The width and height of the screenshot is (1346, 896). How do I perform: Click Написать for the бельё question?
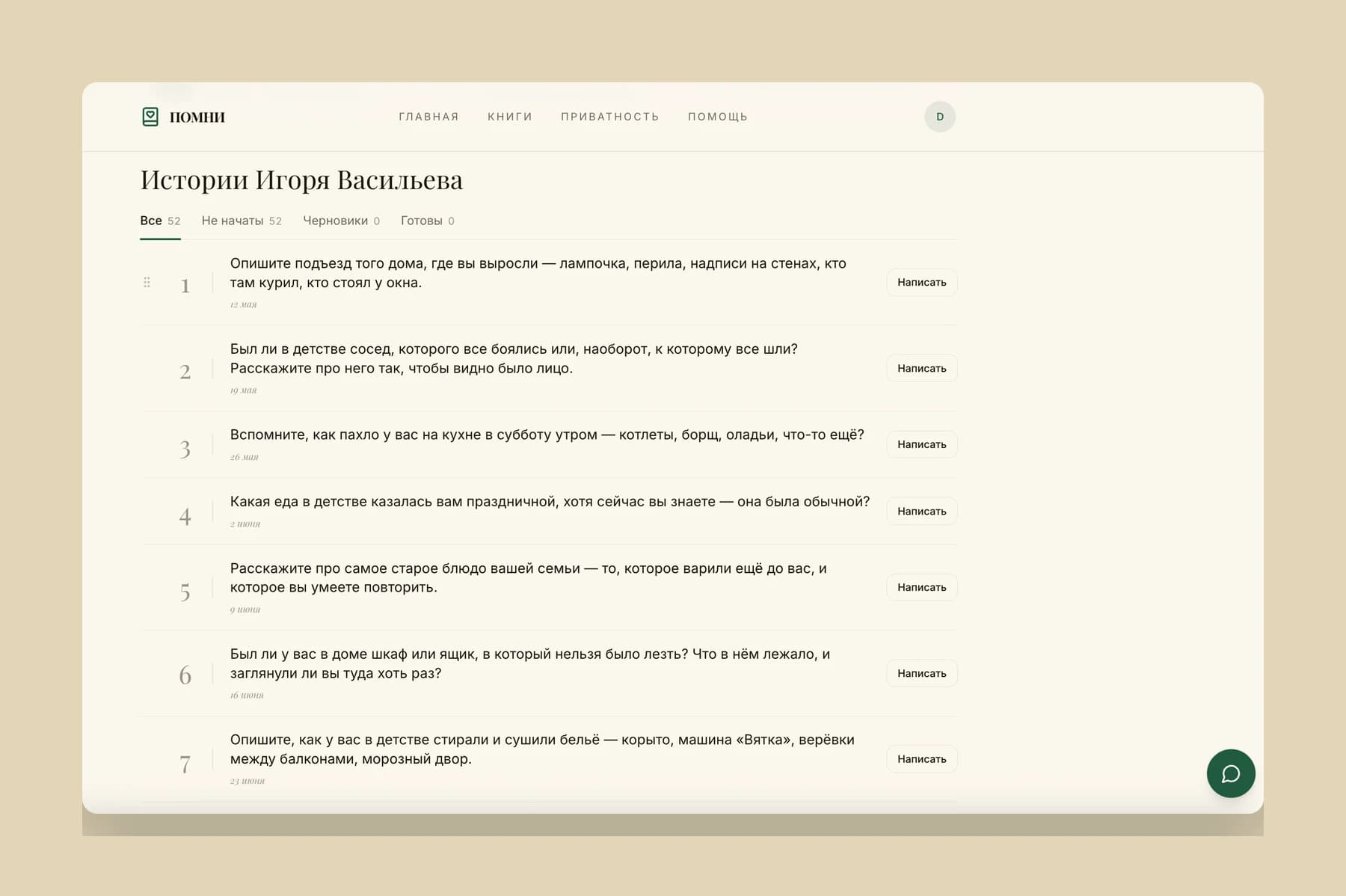921,758
